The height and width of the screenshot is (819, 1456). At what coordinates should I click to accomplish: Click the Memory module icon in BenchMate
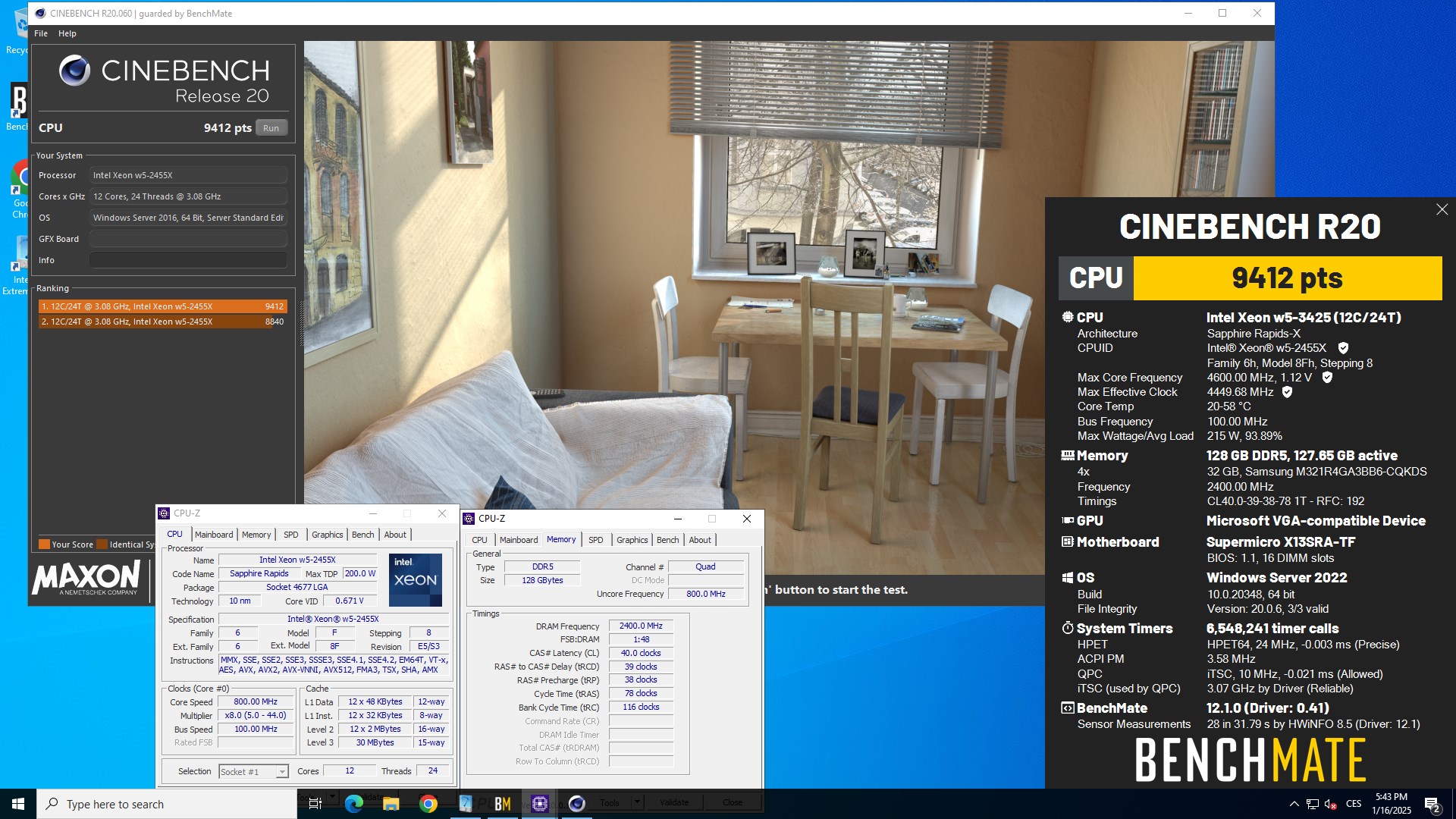pyautogui.click(x=1068, y=456)
